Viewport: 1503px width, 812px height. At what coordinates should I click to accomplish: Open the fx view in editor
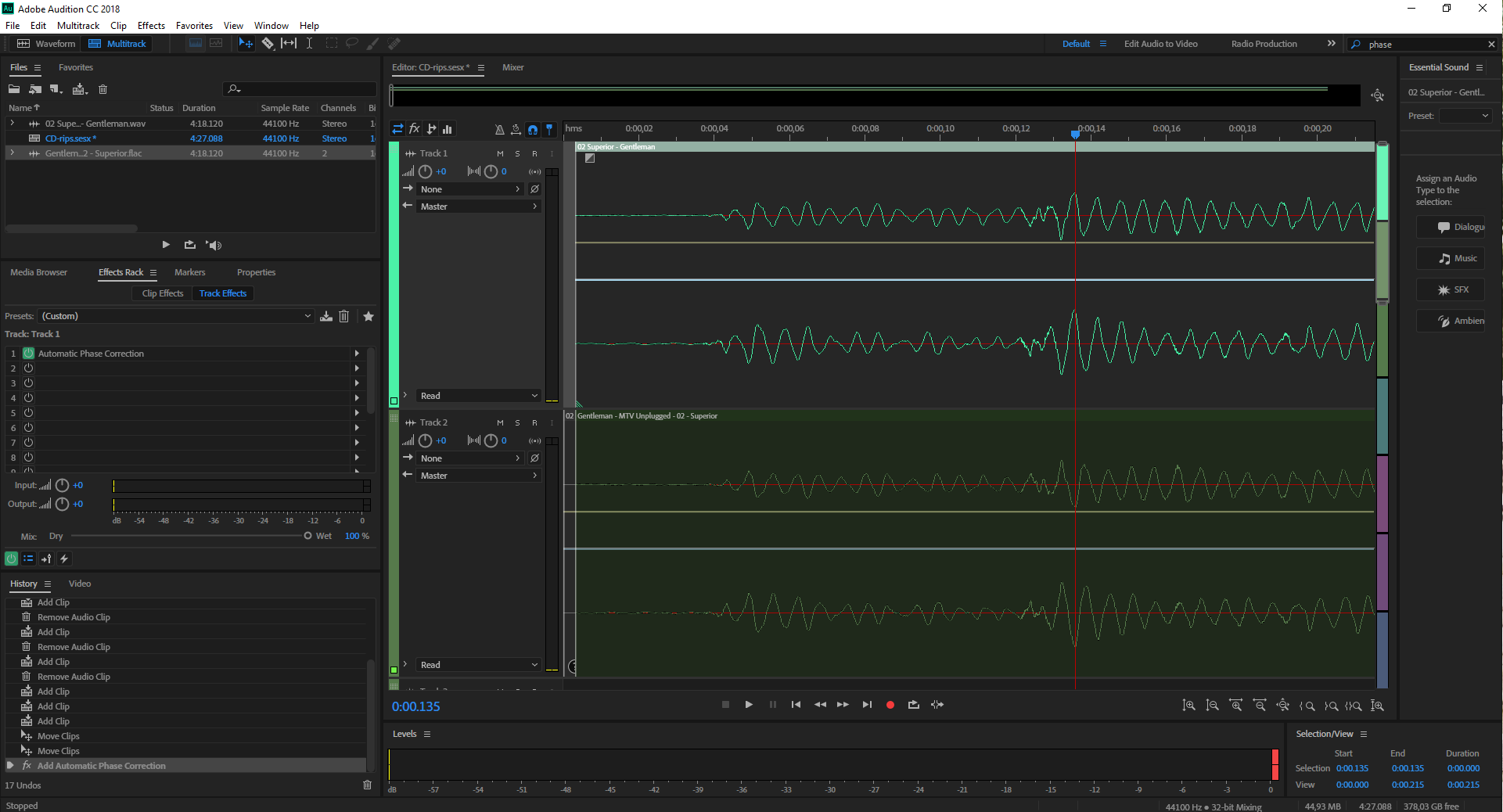tap(415, 129)
